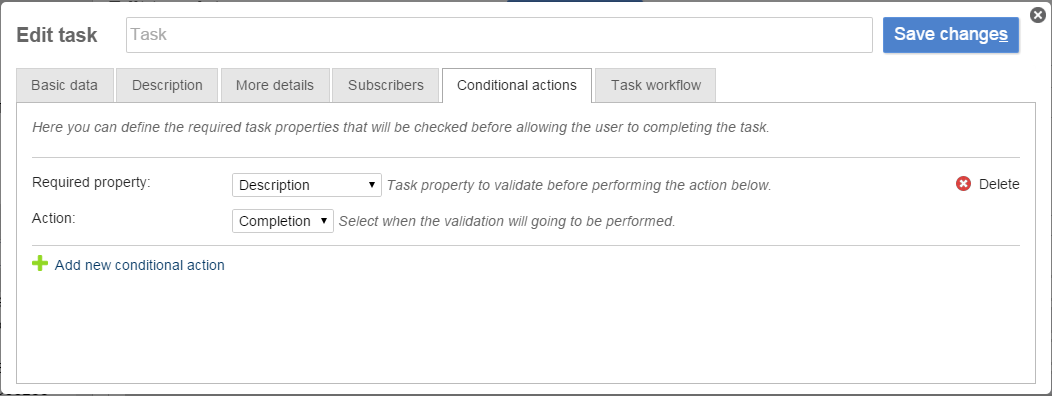Screen dimensions: 1052x396
Task: Select the Subscribers tab
Action: [x=386, y=85]
